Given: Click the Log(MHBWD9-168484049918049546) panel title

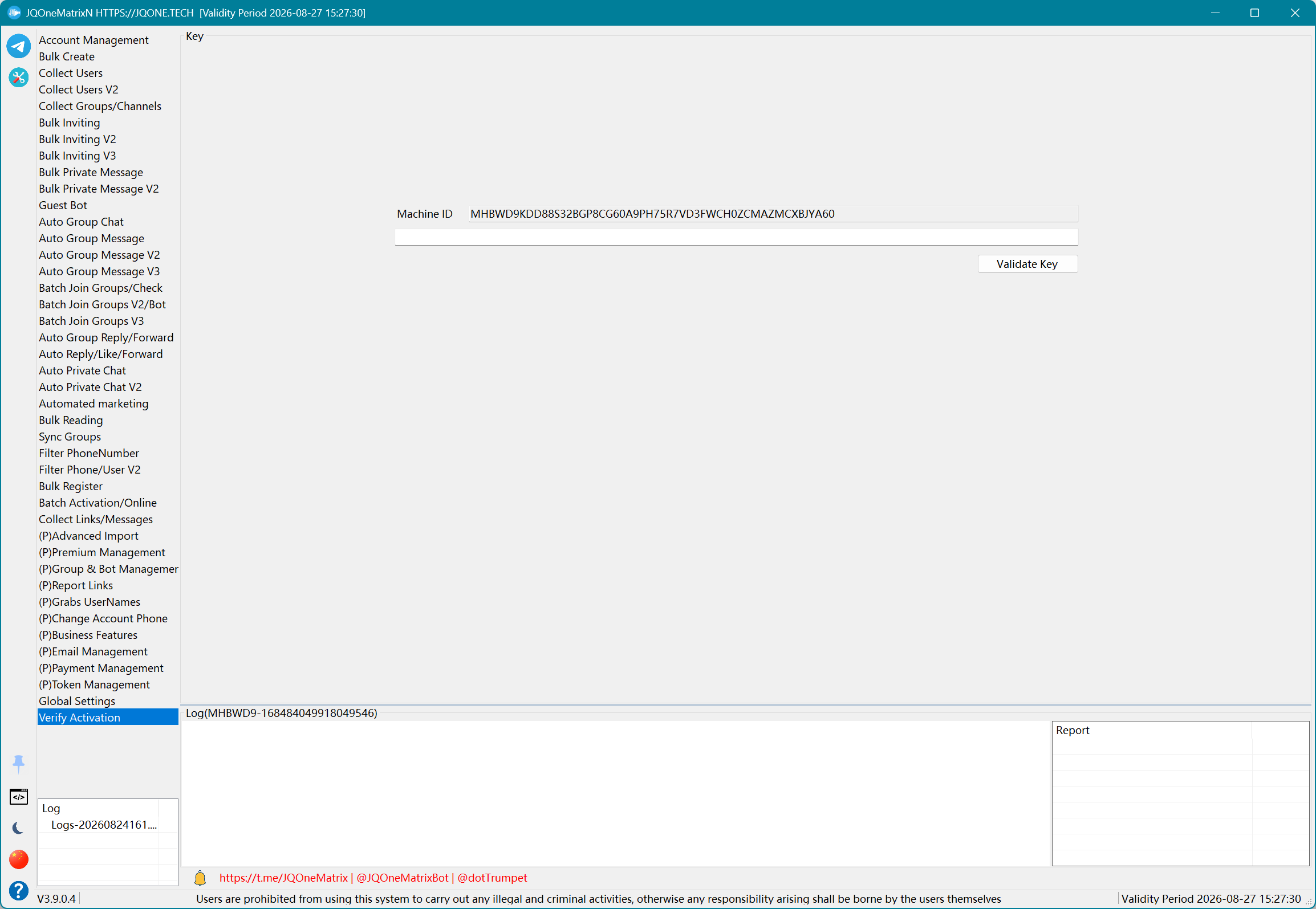Looking at the screenshot, I should pos(282,713).
